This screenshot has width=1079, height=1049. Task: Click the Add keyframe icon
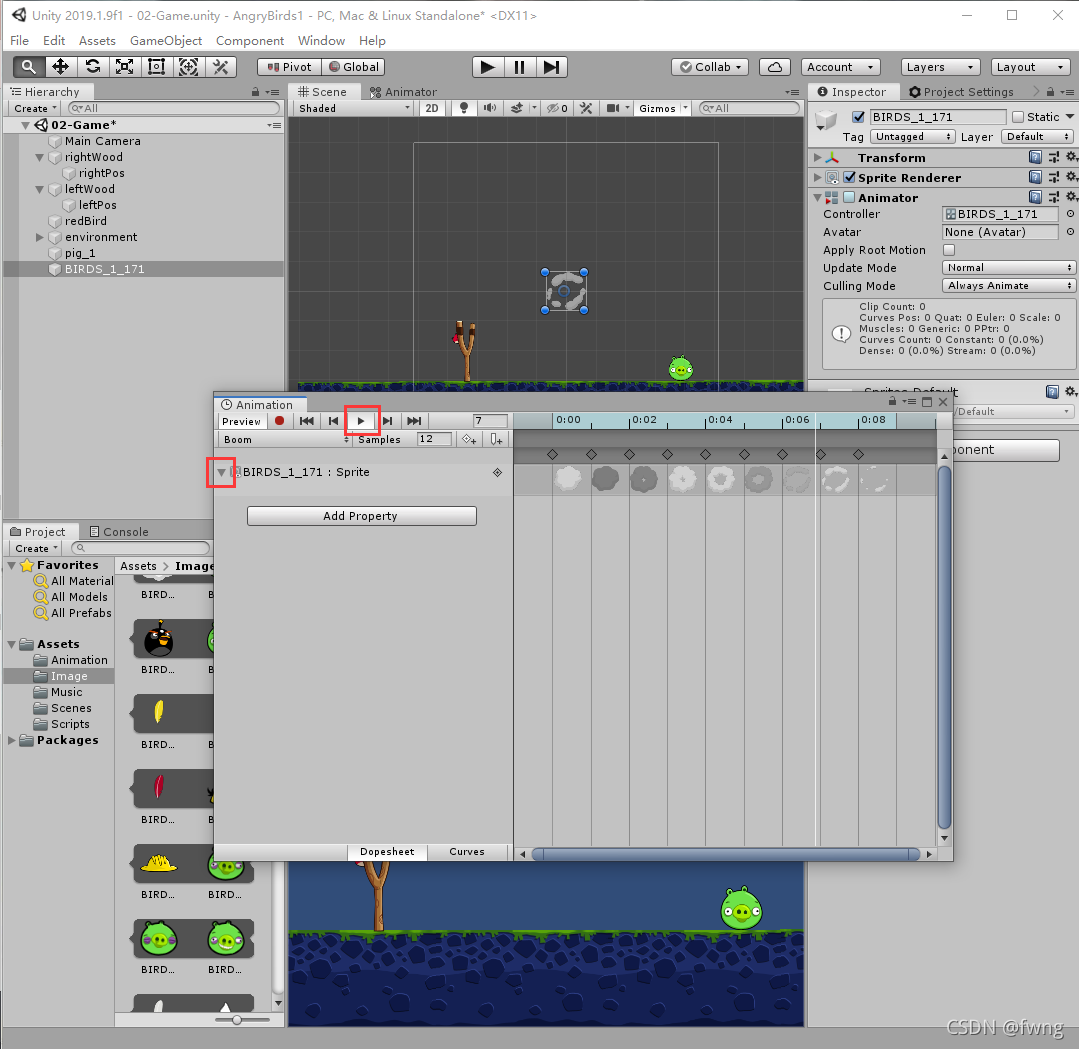tap(469, 439)
